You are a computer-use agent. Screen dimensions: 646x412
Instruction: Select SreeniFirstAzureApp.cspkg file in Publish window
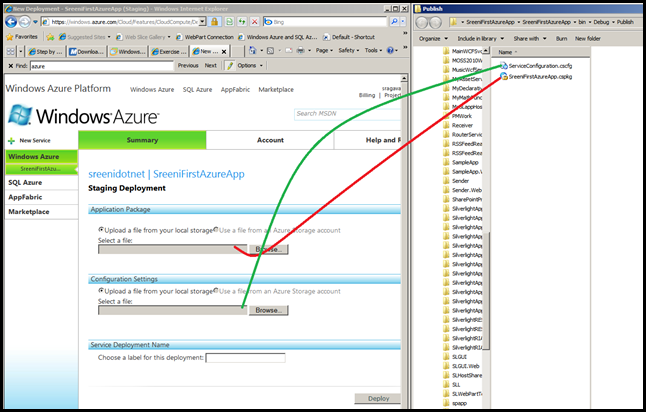(536, 77)
